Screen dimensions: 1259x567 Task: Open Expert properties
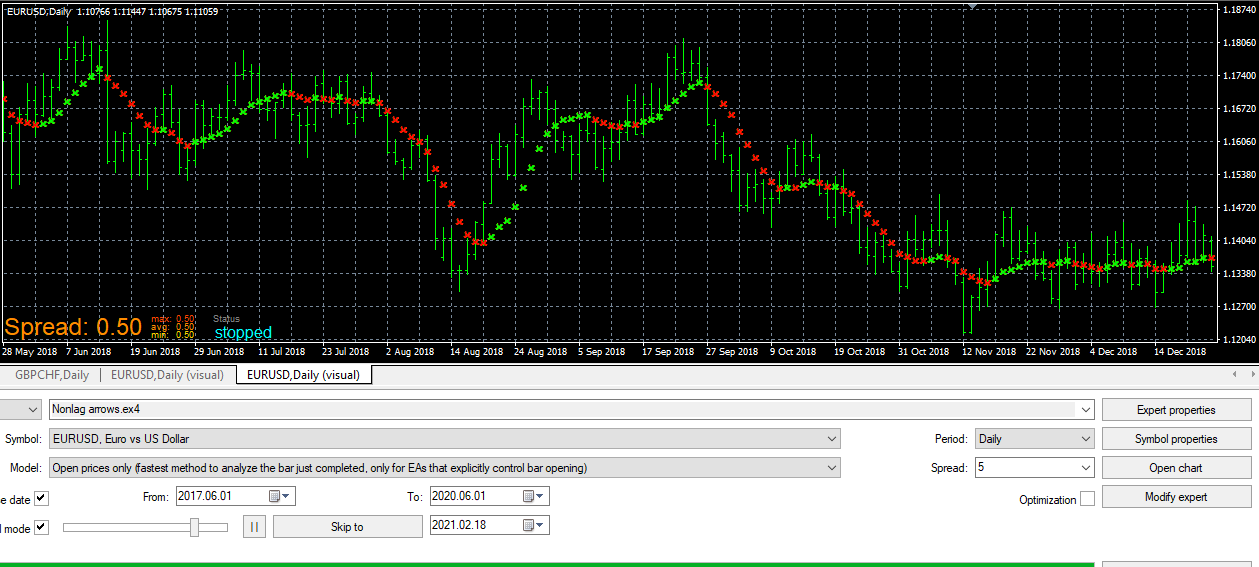pyautogui.click(x=1176, y=409)
